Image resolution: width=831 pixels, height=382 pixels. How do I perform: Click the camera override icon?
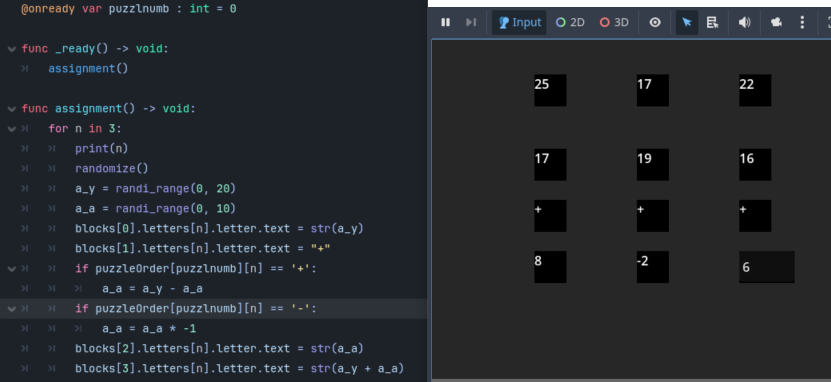pos(776,22)
